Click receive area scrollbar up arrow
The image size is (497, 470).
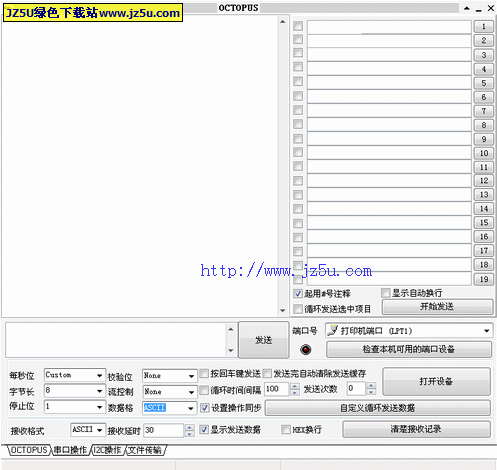[282, 22]
